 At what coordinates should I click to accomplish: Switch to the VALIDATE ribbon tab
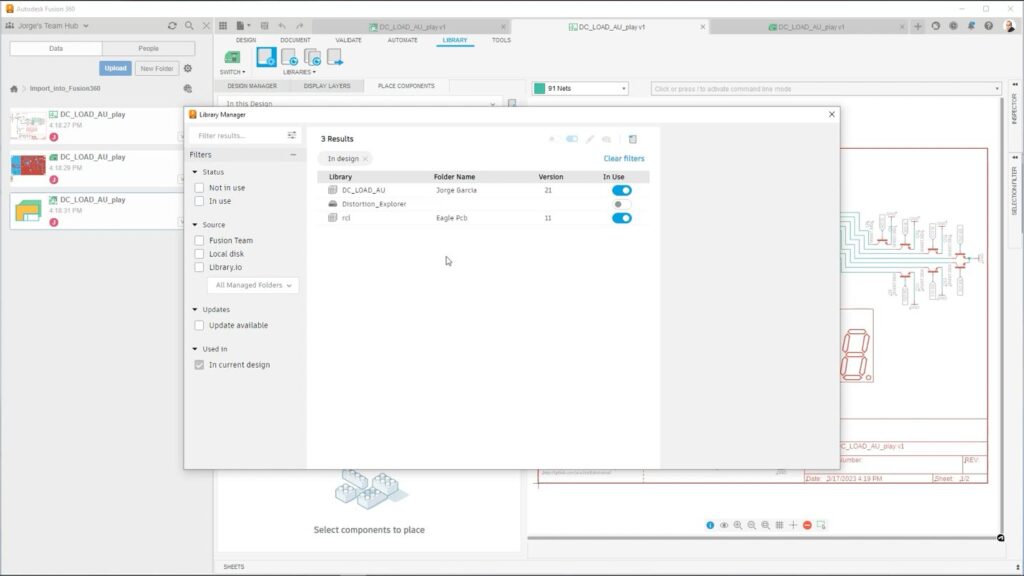pos(348,40)
